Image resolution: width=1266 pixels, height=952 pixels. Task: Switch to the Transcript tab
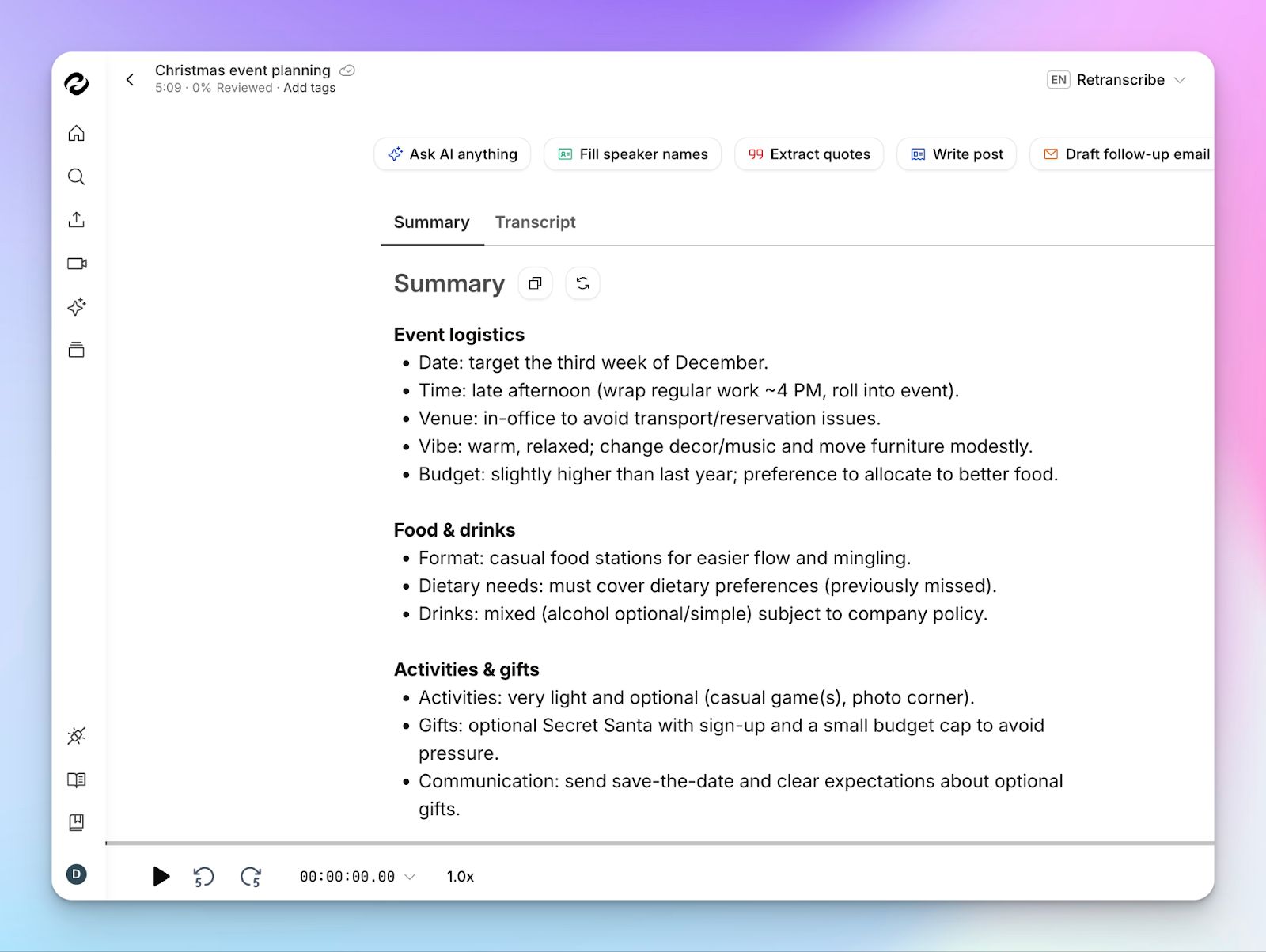coord(536,222)
